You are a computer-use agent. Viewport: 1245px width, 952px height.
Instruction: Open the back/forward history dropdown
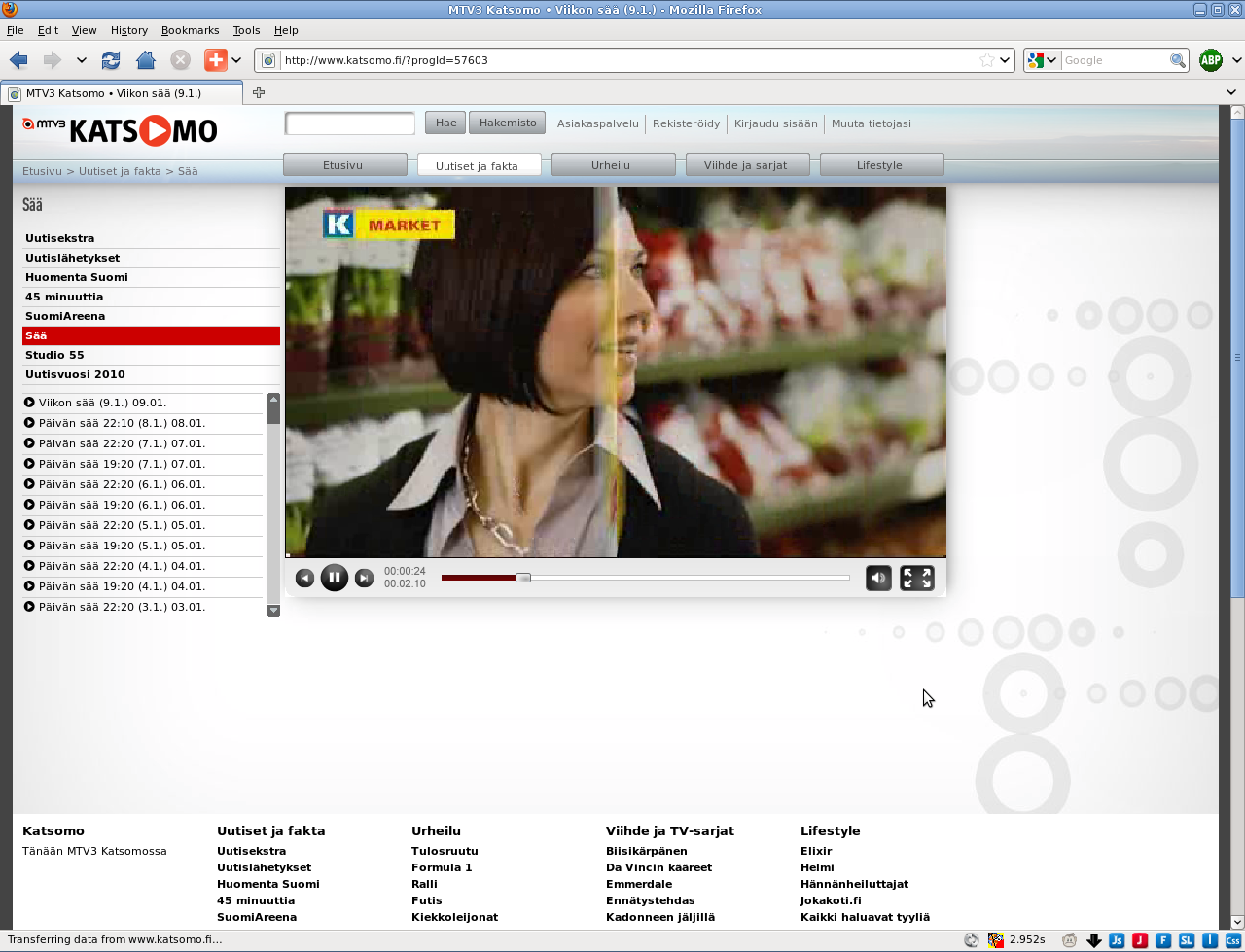(82, 60)
